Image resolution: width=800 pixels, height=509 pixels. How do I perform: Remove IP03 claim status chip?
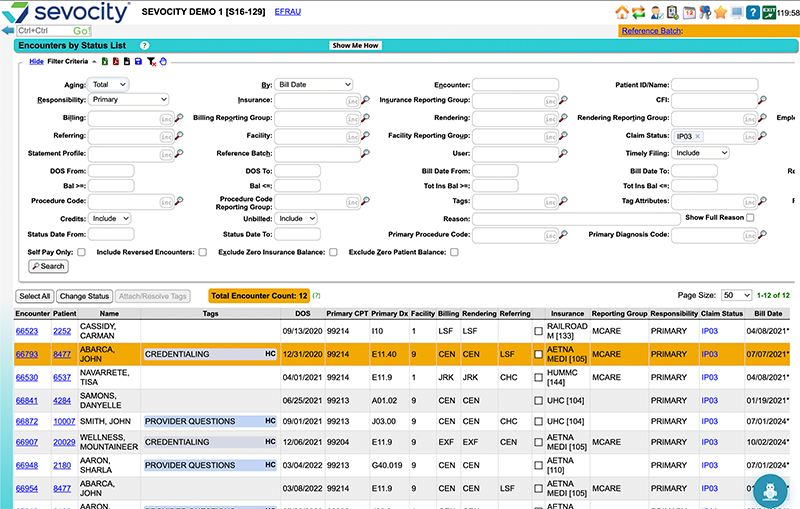(697, 136)
